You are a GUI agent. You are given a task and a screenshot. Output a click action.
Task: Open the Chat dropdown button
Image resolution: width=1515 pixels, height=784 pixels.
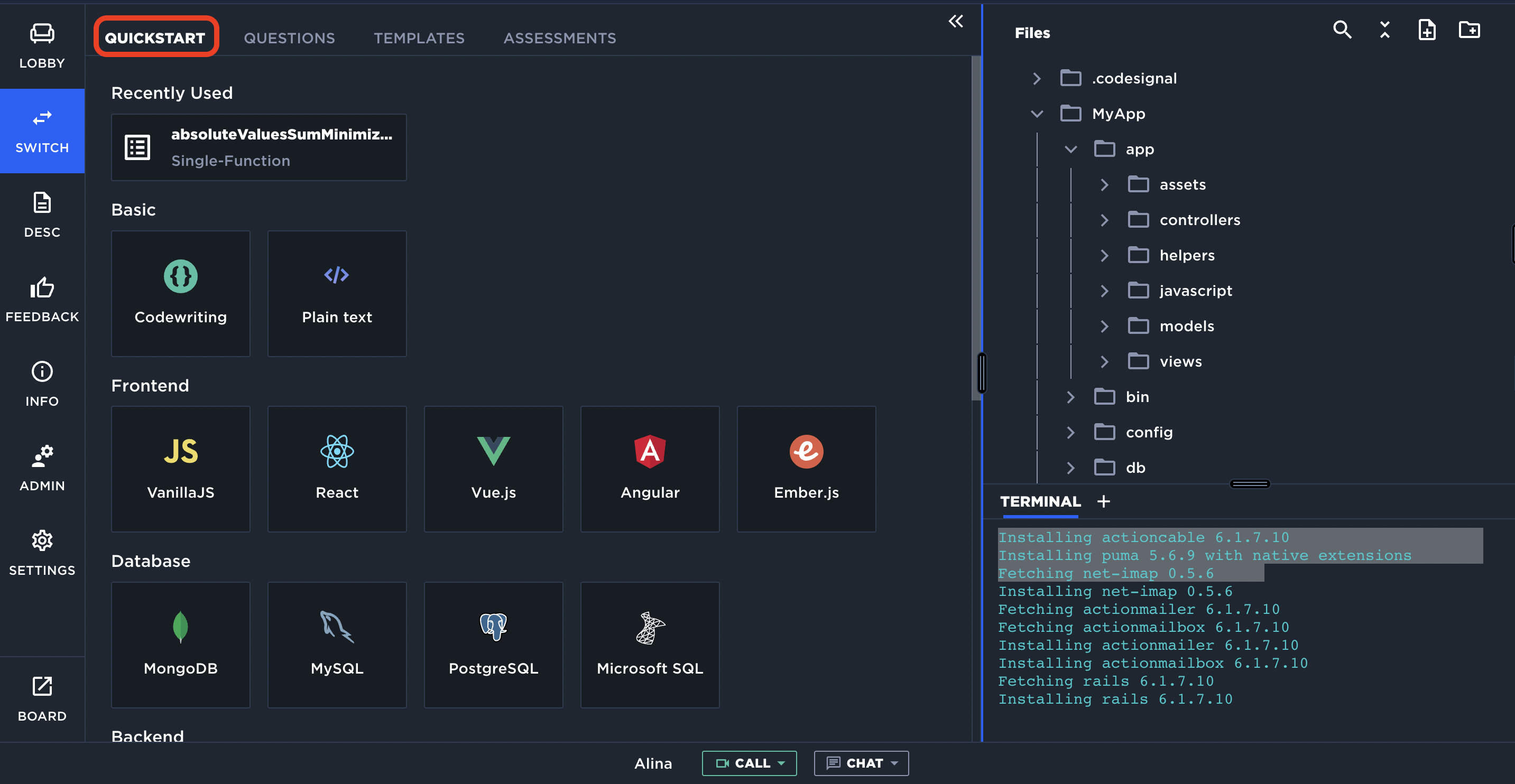click(861, 763)
